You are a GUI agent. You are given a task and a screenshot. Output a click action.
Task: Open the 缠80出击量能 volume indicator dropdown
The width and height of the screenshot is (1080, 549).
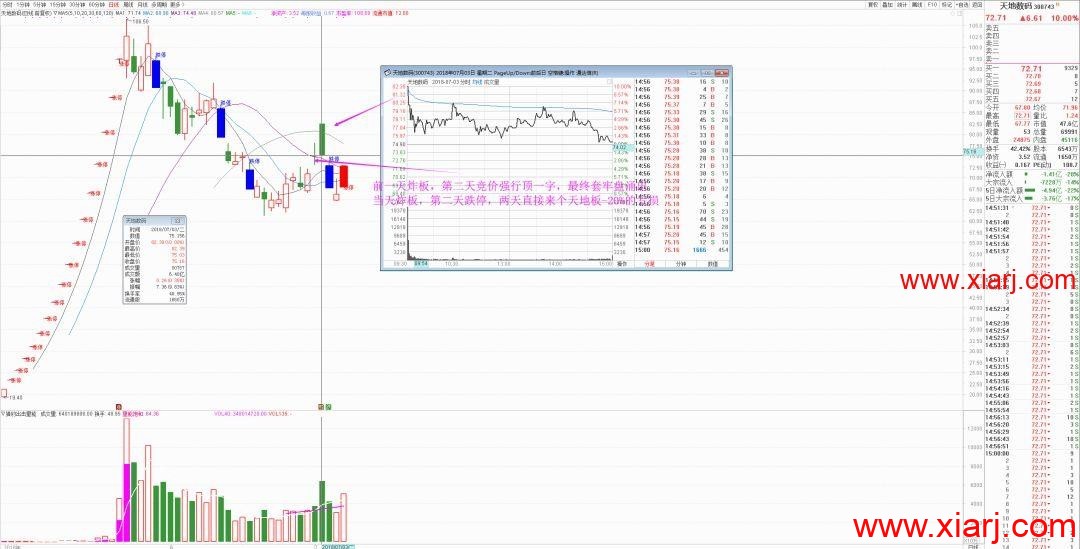pyautogui.click(x=19, y=414)
